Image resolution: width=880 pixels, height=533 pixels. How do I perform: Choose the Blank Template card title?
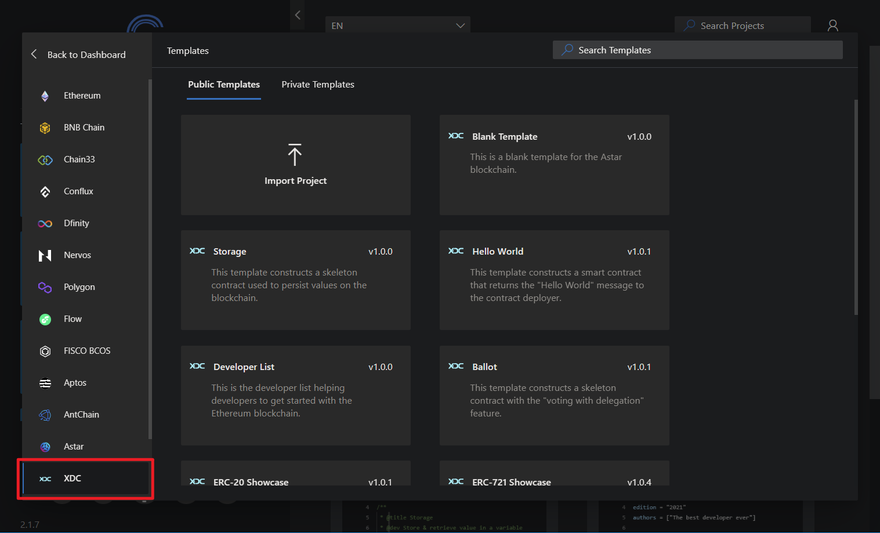pos(505,136)
